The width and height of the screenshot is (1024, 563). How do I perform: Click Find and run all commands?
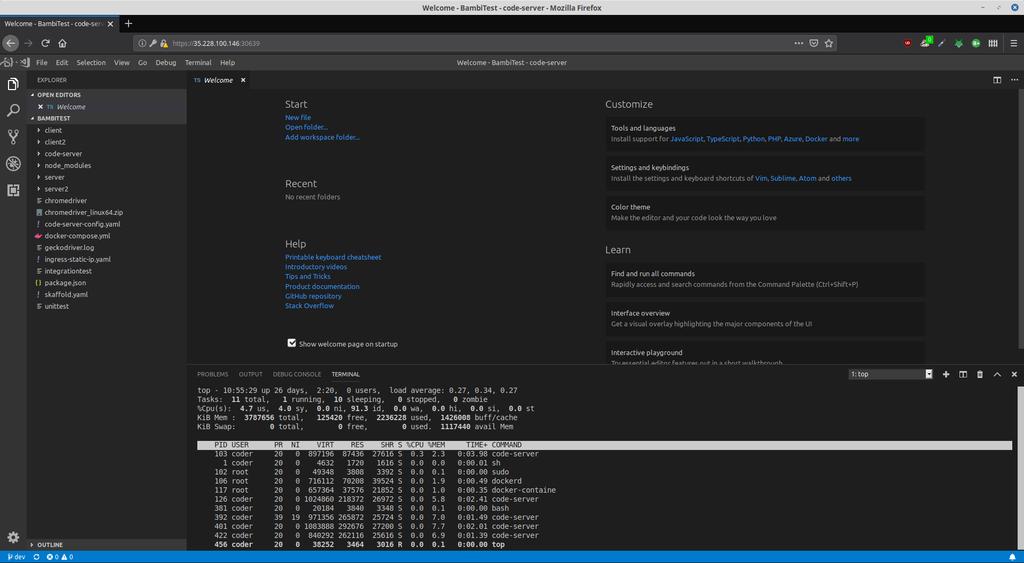click(765, 279)
